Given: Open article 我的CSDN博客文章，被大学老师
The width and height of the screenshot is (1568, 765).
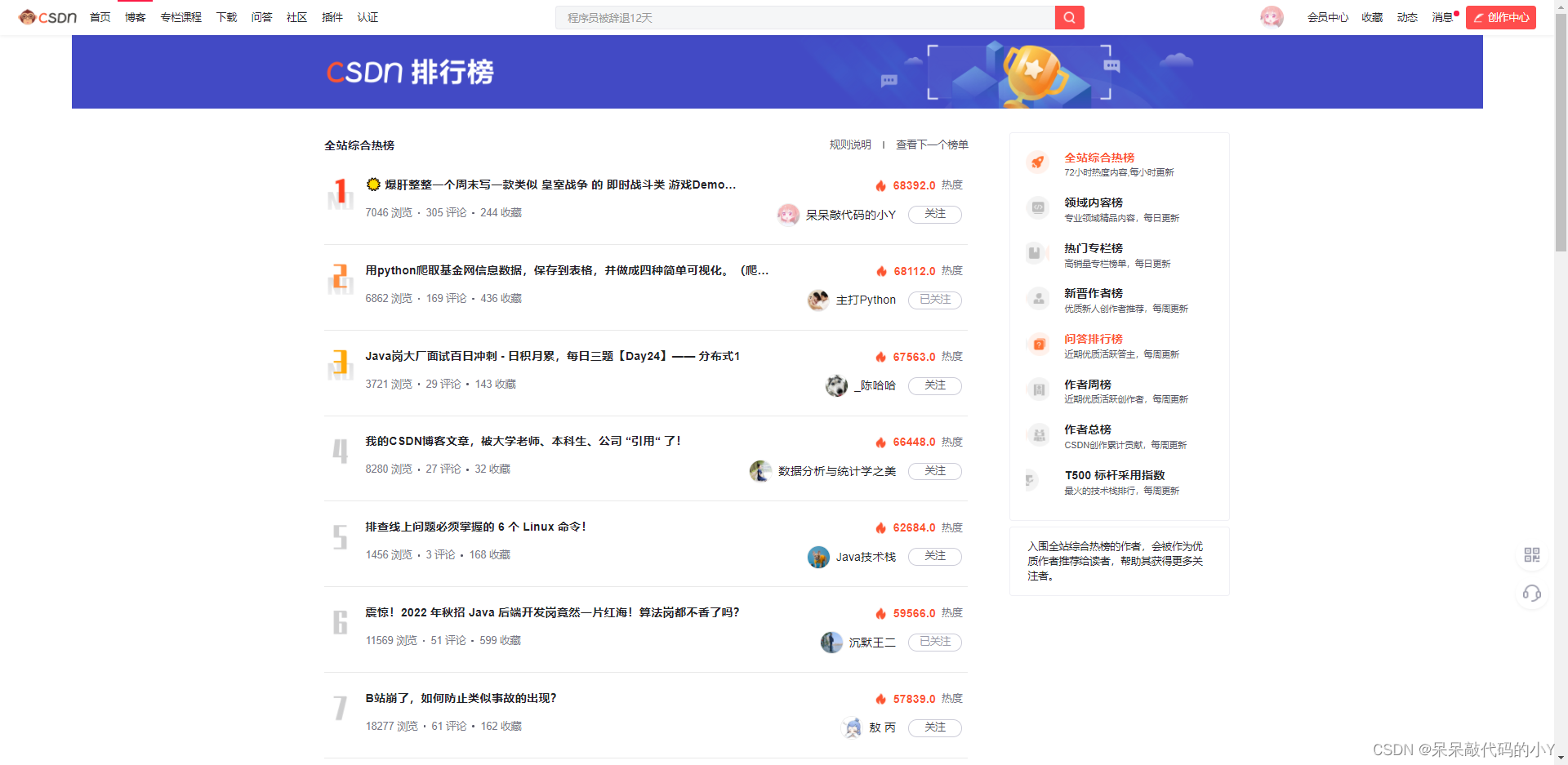Looking at the screenshot, I should [523, 441].
